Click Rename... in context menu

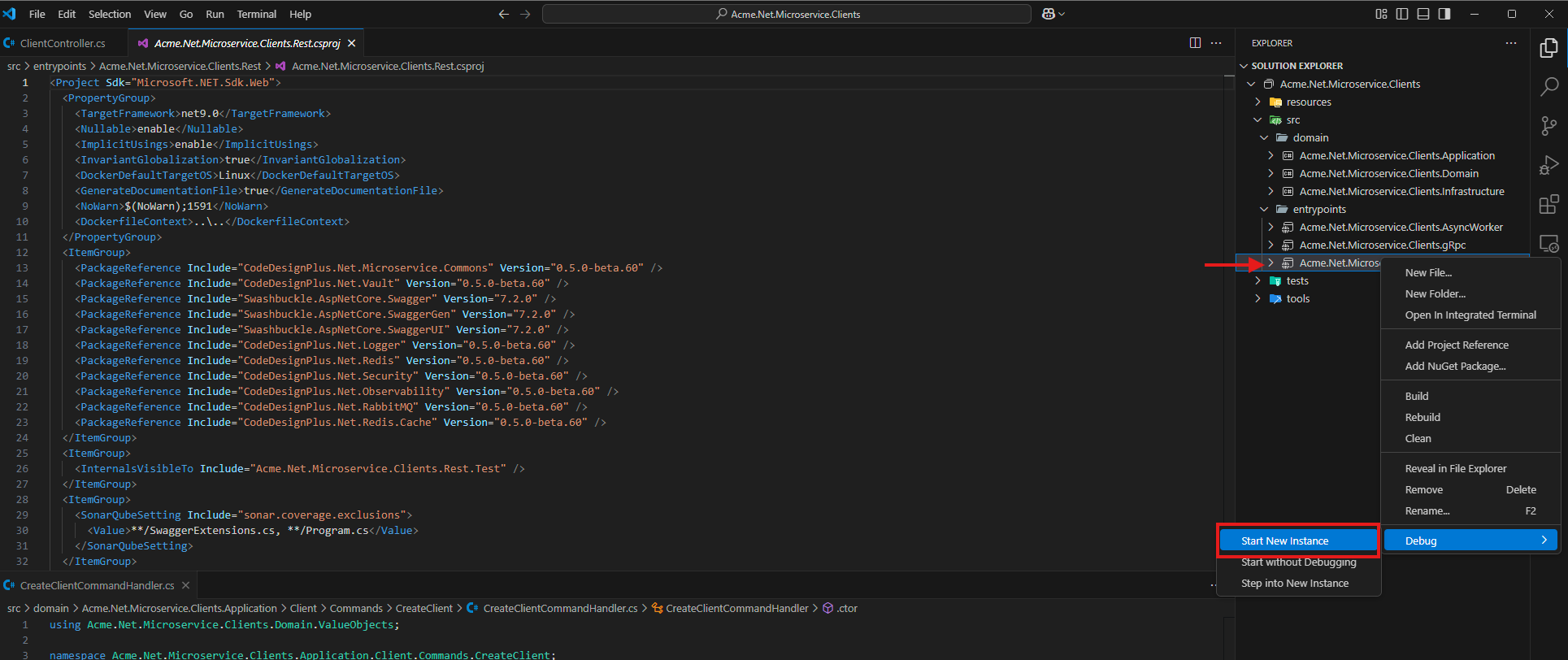[1470, 510]
